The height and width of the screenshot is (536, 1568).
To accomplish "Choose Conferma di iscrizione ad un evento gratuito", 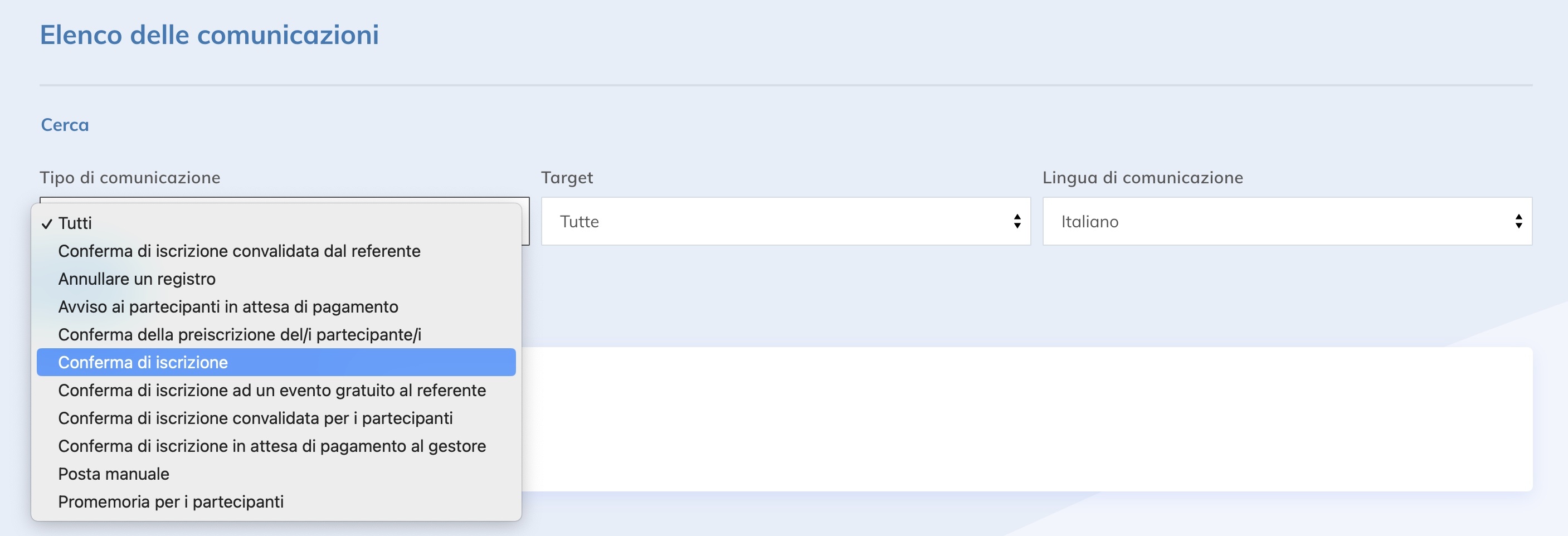I will tap(272, 391).
